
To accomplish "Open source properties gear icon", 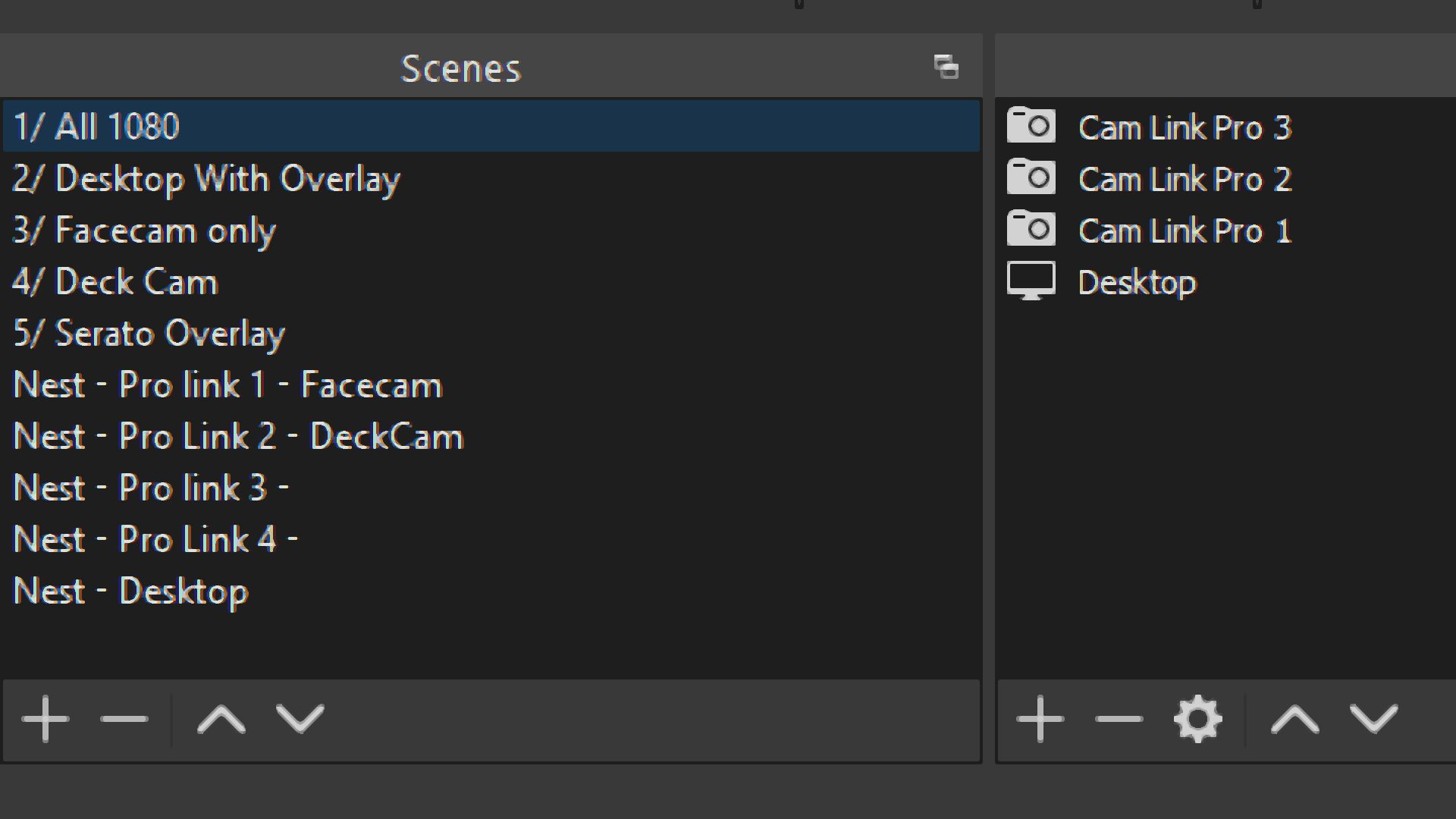I will pos(1198,718).
